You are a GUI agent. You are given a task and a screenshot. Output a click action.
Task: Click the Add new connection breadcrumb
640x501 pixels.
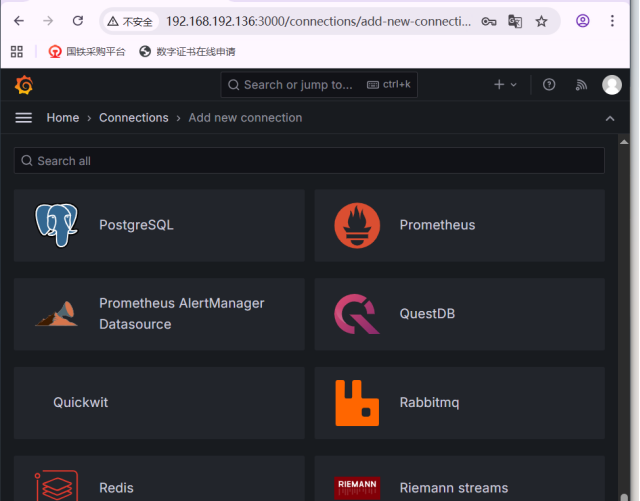245,118
